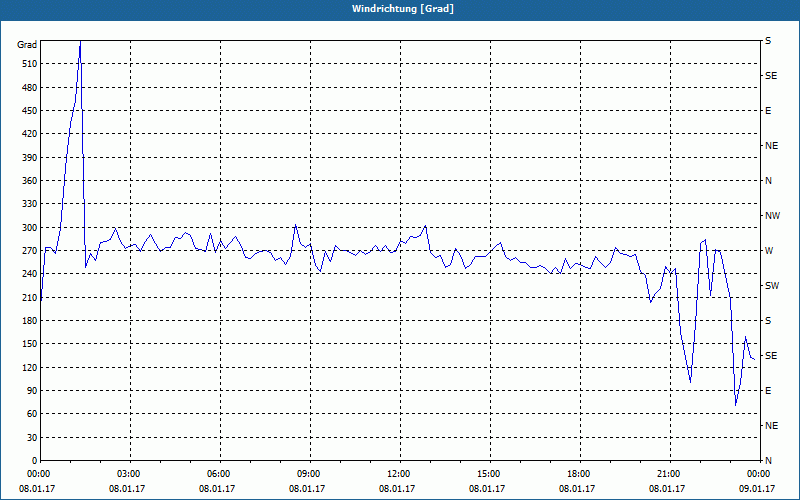Click the N compass label level with 0
Image resolution: width=800 pixels, height=500 pixels.
[768, 461]
